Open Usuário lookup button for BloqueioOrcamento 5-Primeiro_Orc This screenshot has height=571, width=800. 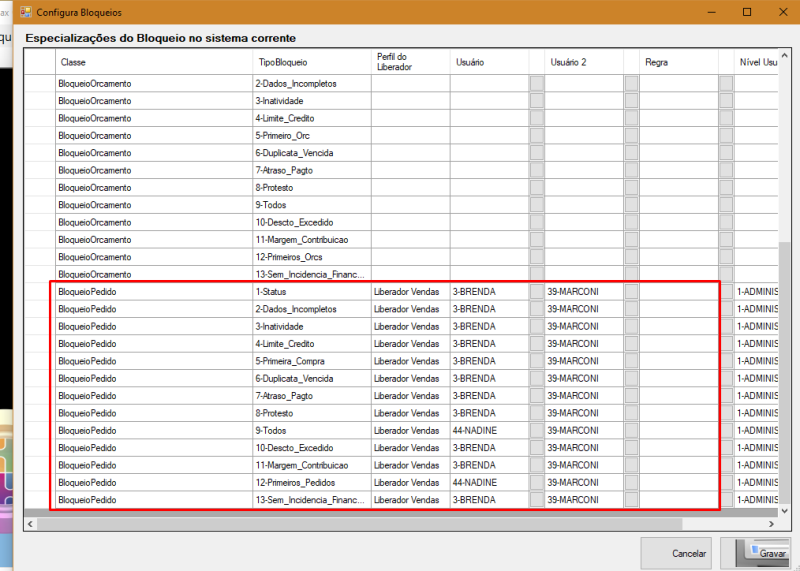pyautogui.click(x=537, y=136)
